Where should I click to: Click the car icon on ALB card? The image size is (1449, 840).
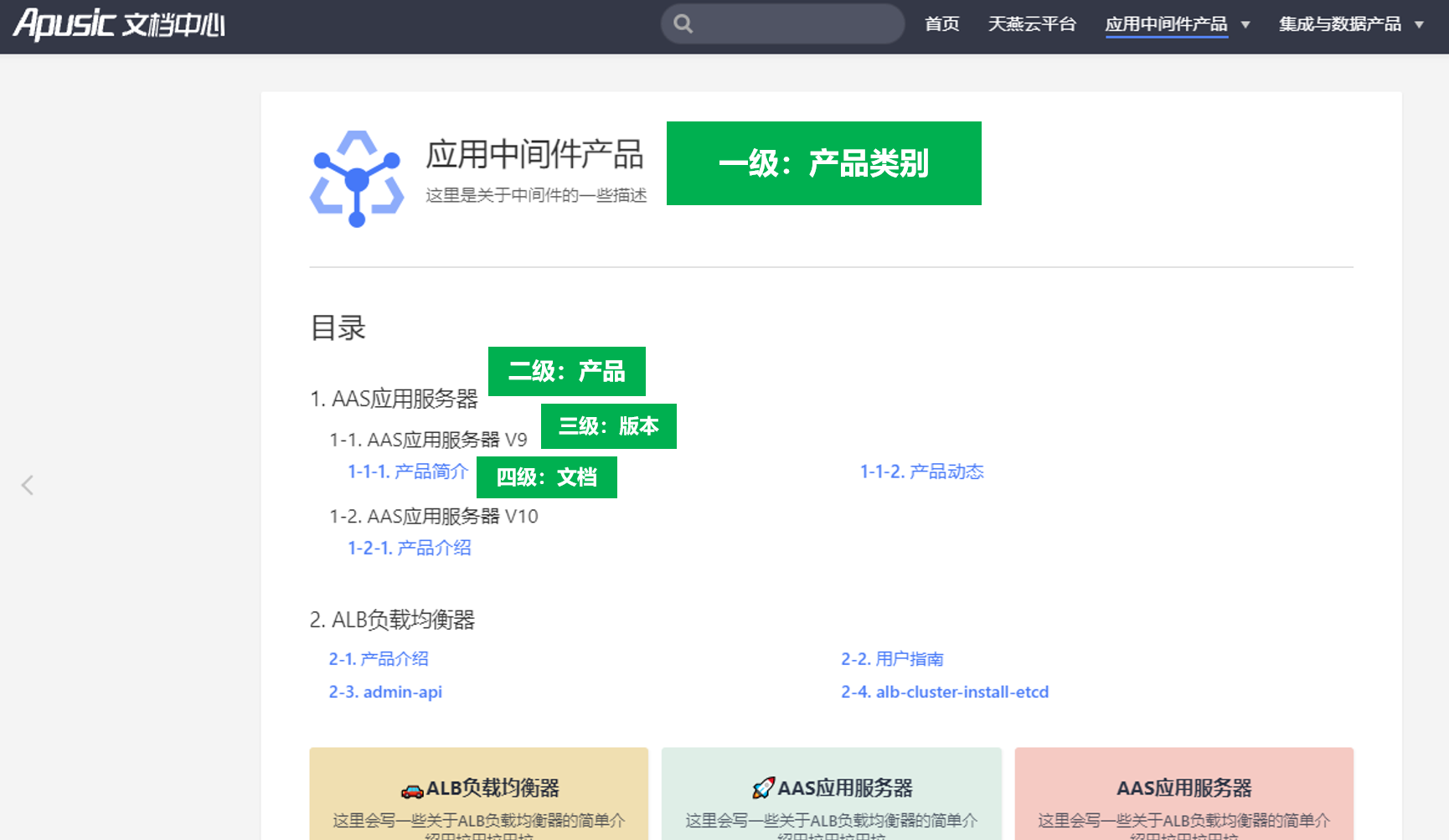pos(411,789)
